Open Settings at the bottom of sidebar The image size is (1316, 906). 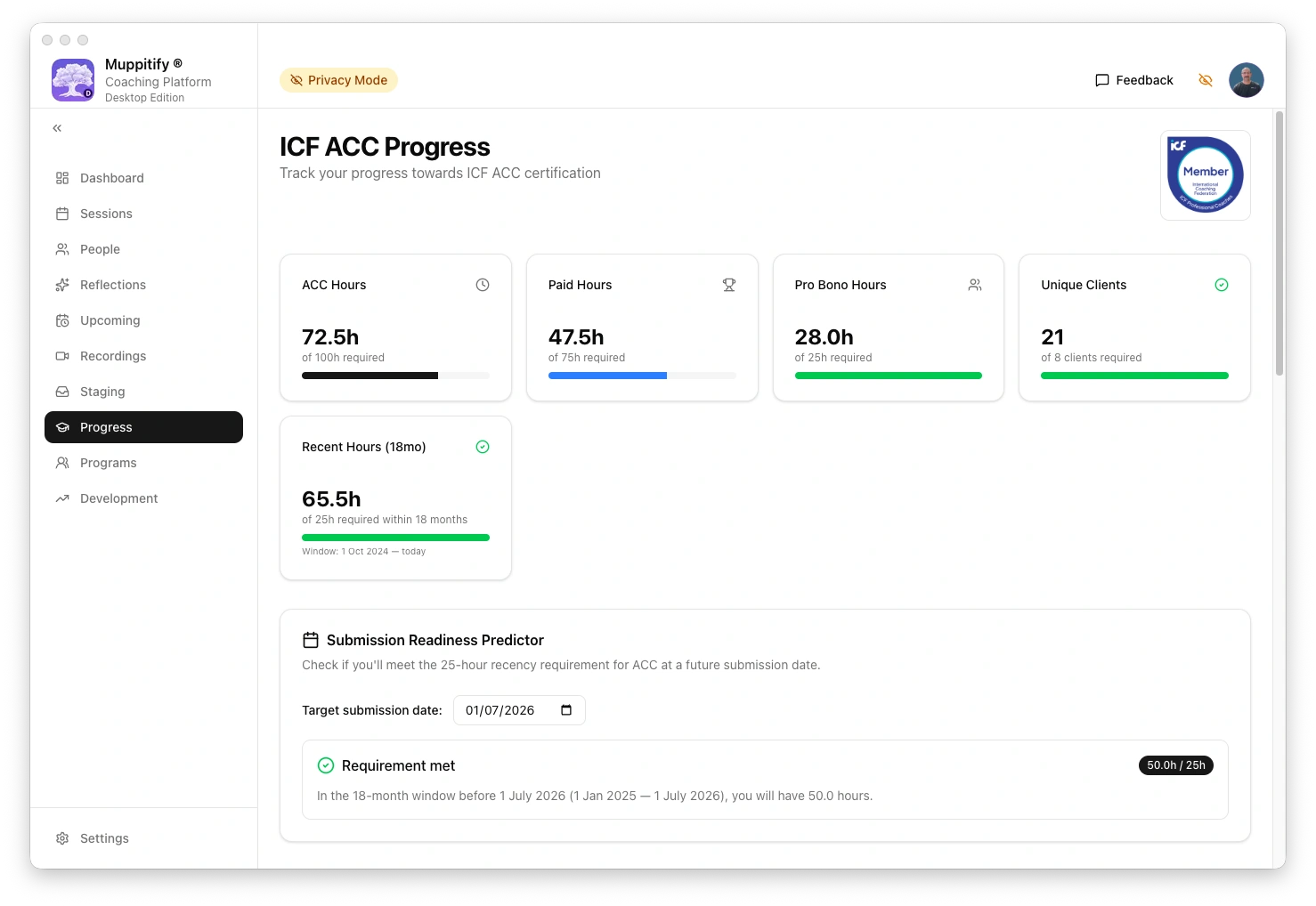click(104, 837)
